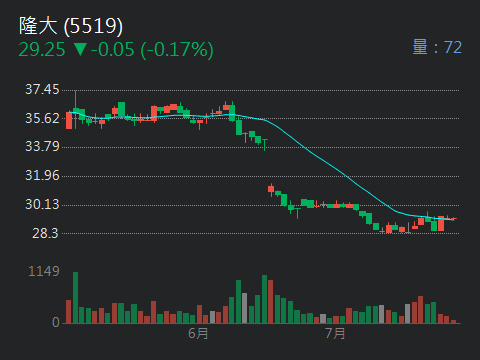Click the price change -0.05 (-0.17%)
Screen dimensions: 480x360
click(x=152, y=50)
